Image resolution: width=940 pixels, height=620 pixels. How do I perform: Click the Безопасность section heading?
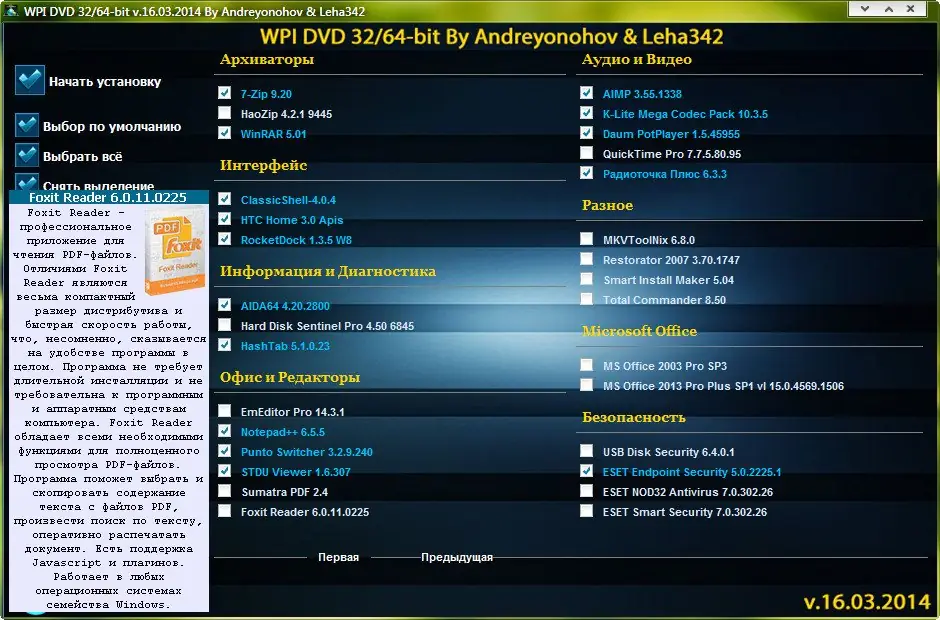click(634, 417)
